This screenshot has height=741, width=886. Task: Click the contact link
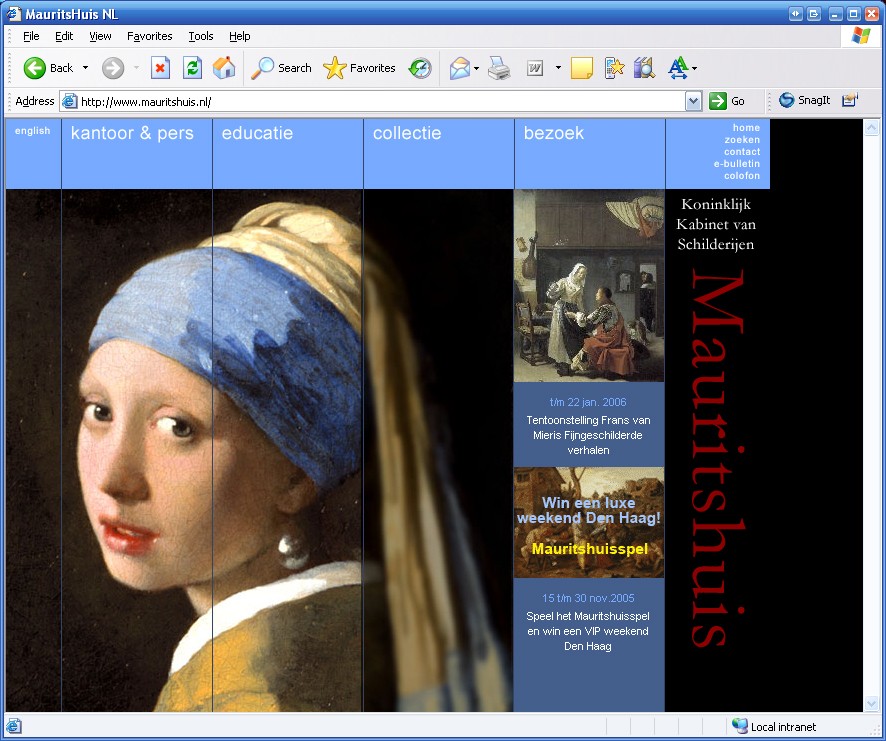pyautogui.click(x=742, y=151)
